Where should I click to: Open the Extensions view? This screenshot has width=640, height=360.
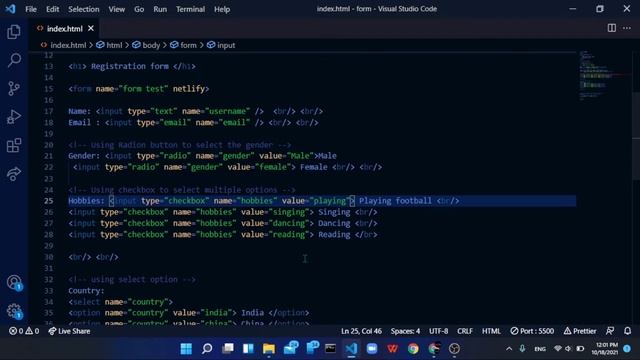[14, 146]
